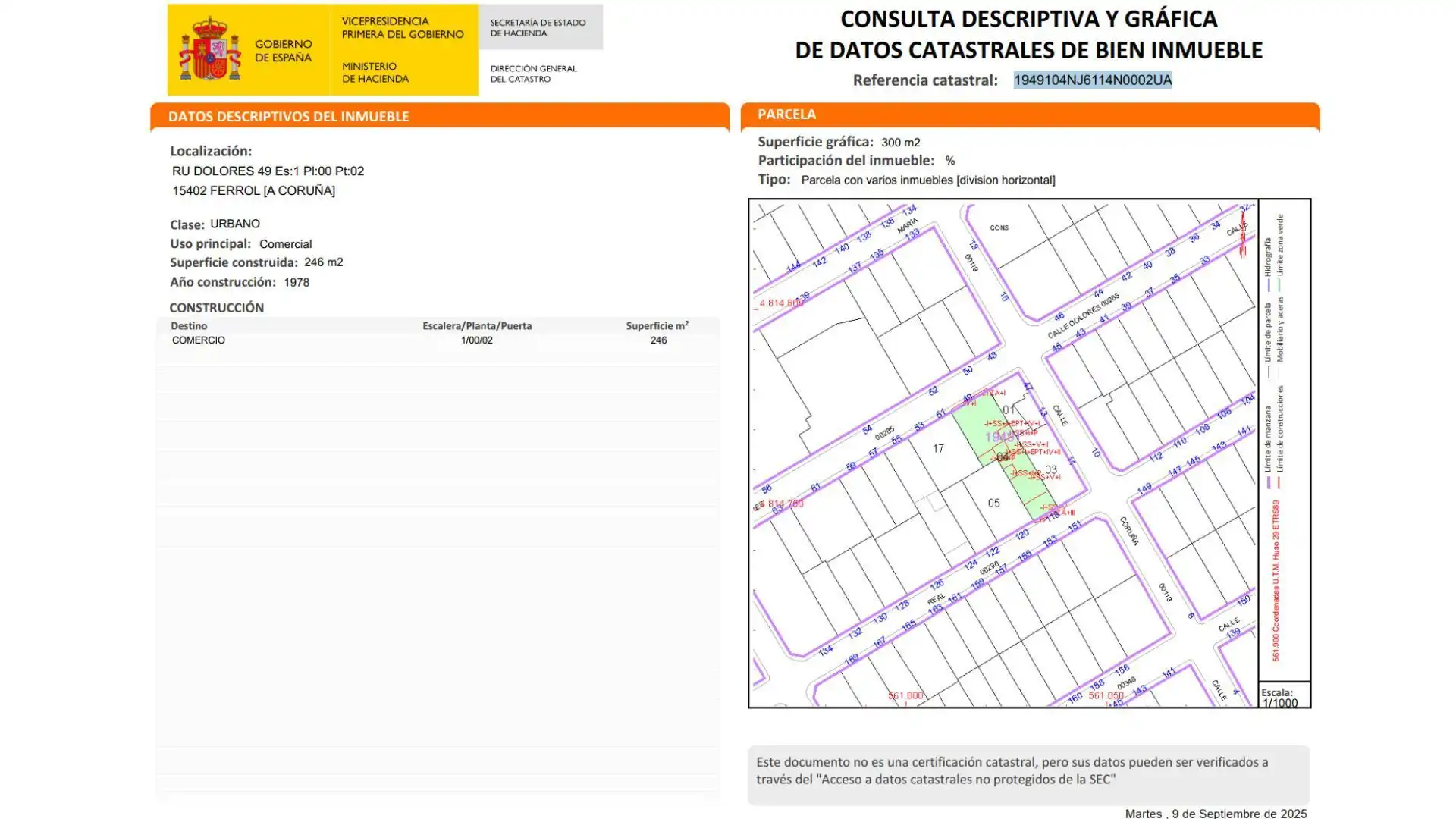Click the 246 cell in construction table
The image size is (1456, 819).
click(x=658, y=340)
